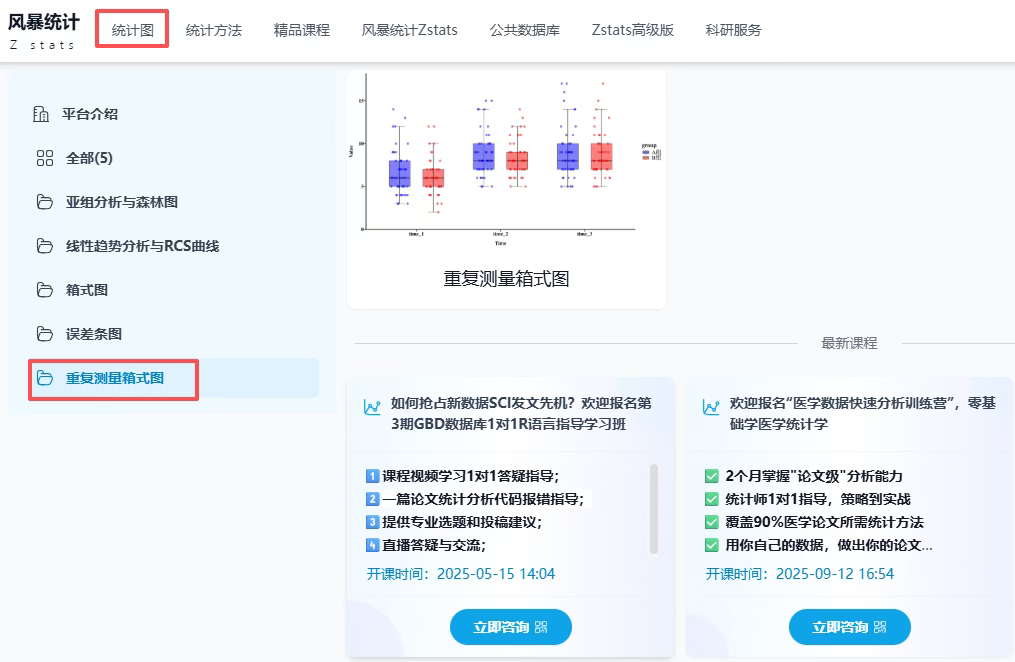The height and width of the screenshot is (662, 1015).
Task: Click the right card's 立即咨询 button
Action: coord(849,627)
